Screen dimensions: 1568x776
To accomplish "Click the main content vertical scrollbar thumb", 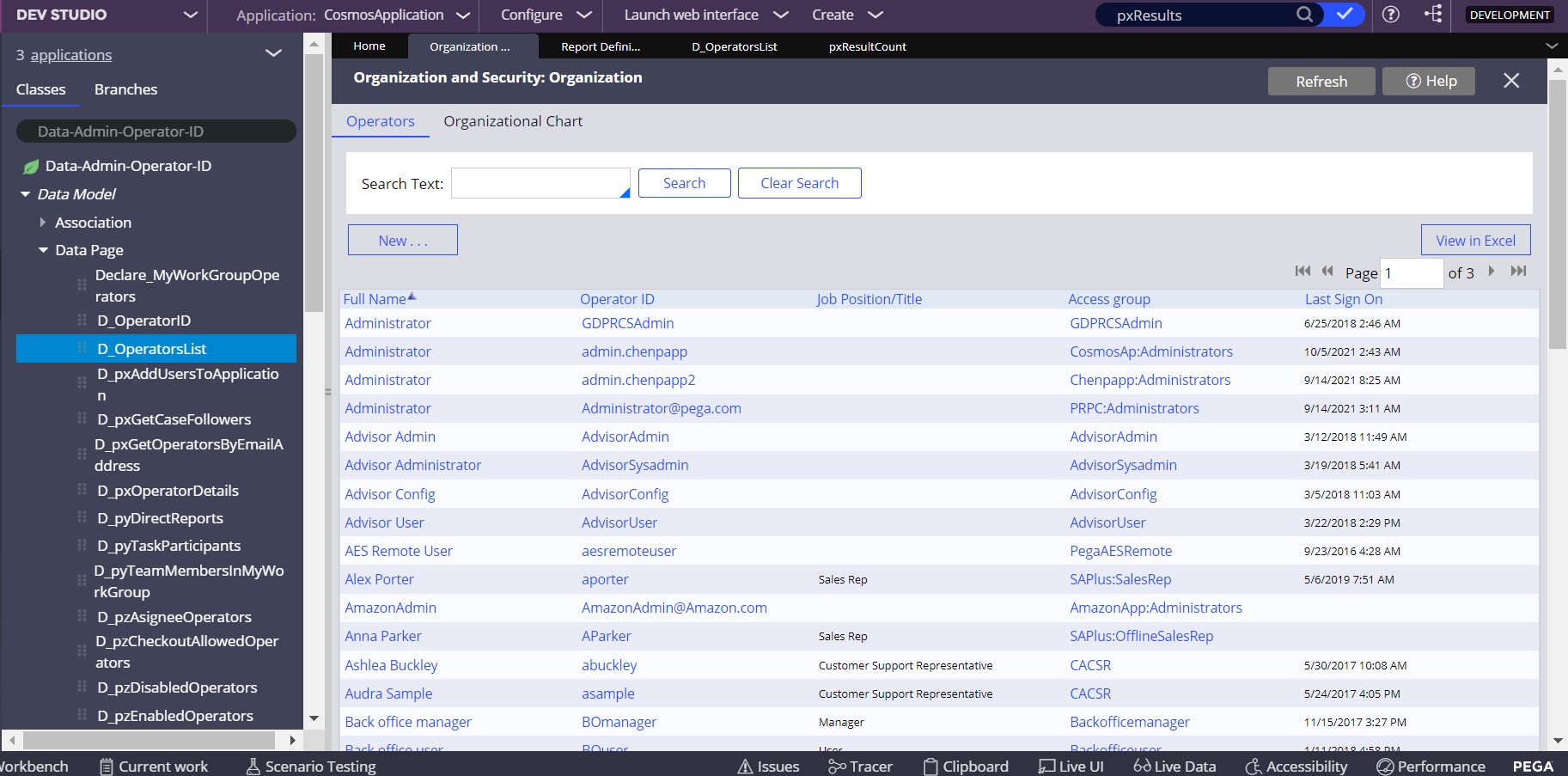I will click(1558, 215).
